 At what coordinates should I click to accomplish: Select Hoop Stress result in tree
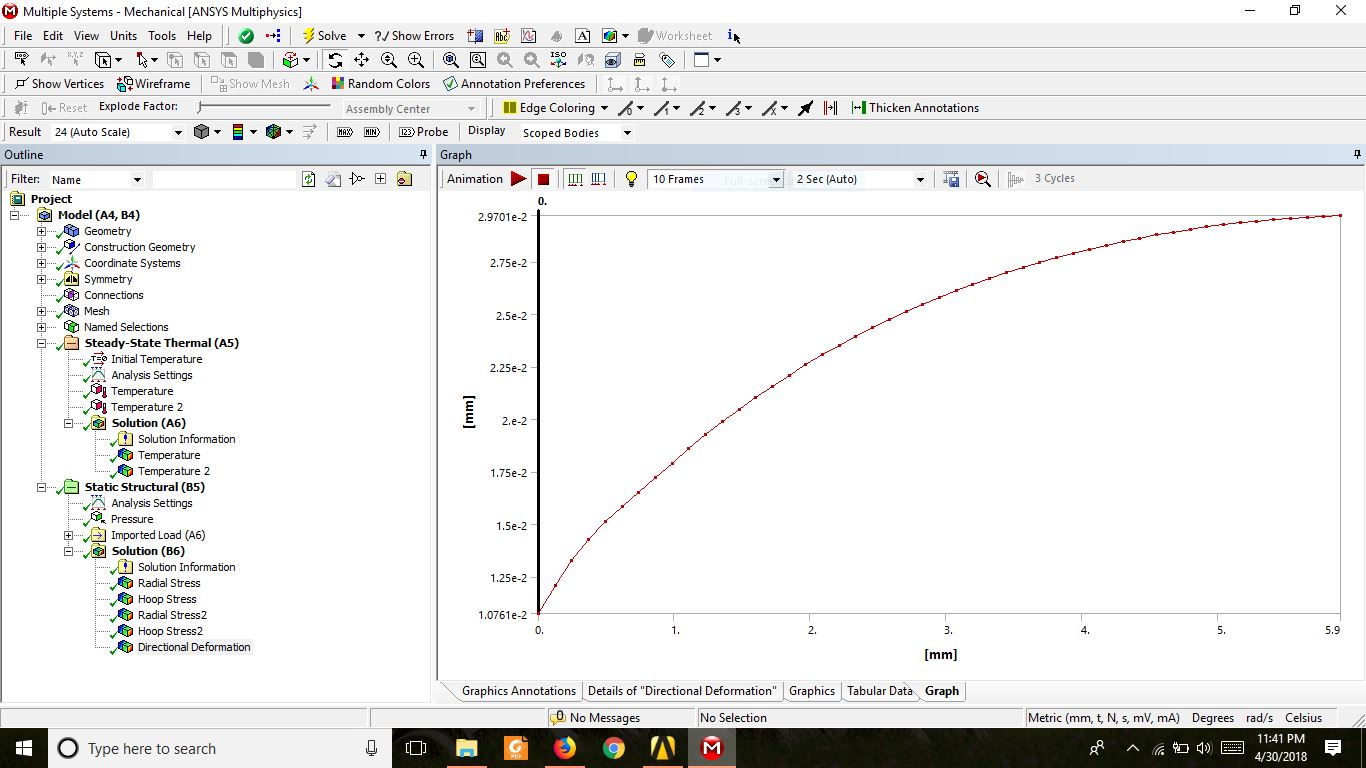(x=167, y=599)
